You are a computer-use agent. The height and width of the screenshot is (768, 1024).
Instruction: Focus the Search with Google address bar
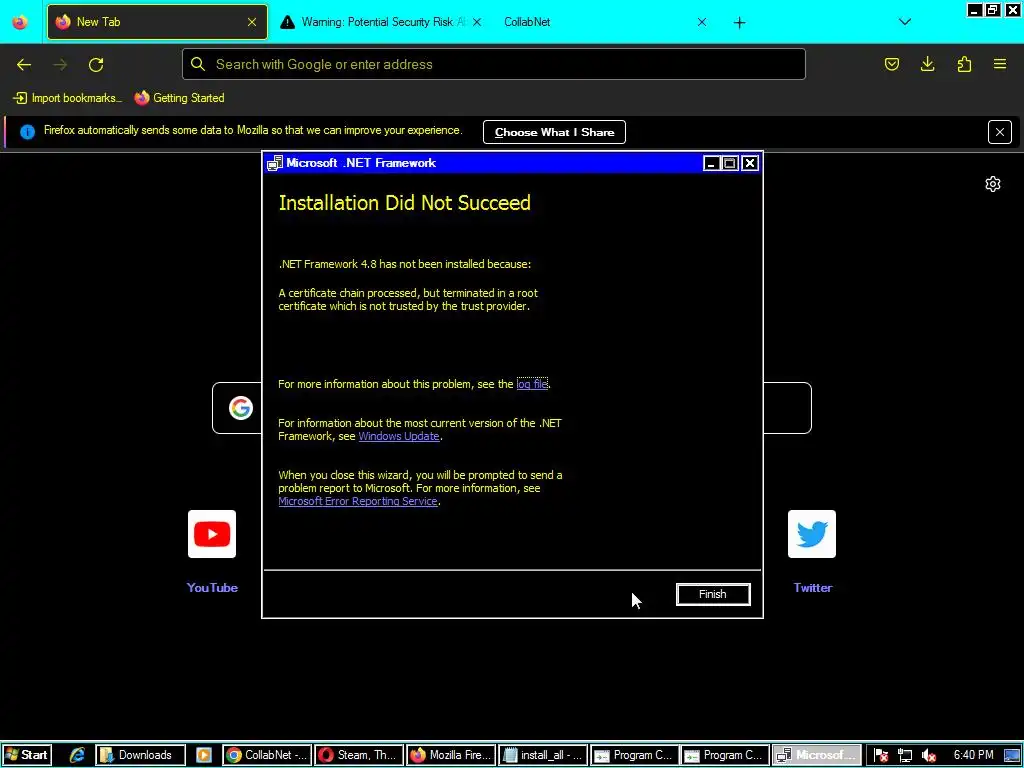click(x=494, y=64)
